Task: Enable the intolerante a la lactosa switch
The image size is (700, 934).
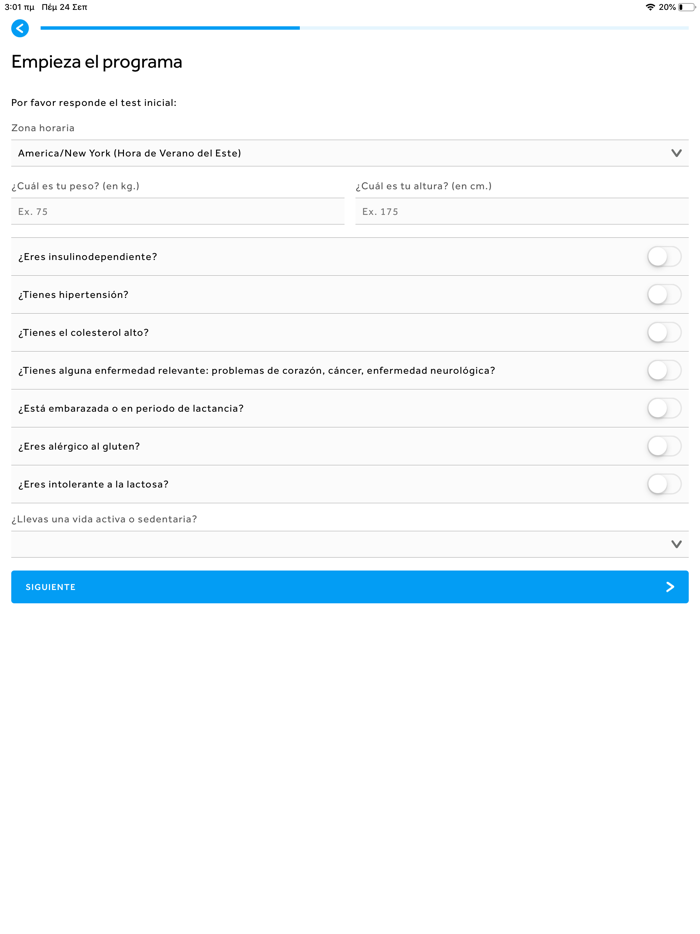Action: click(664, 485)
